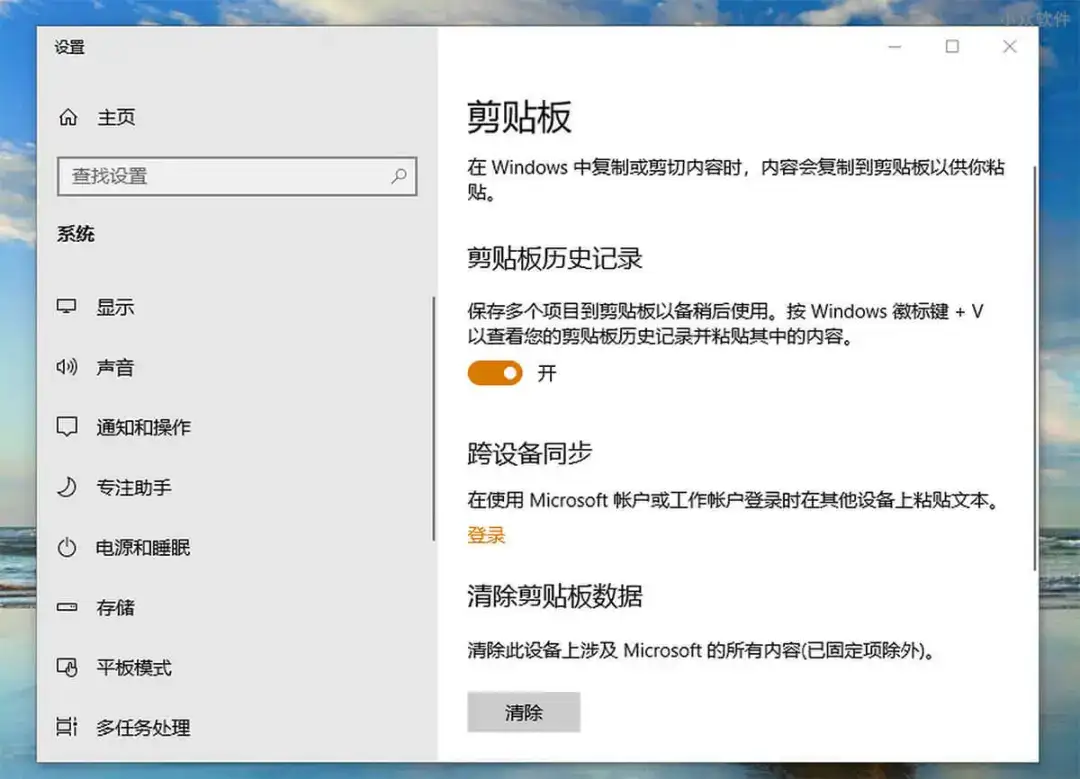Click the search magnifier in 查找设置 box
Screen dimensions: 1080x779
pyautogui.click(x=400, y=176)
